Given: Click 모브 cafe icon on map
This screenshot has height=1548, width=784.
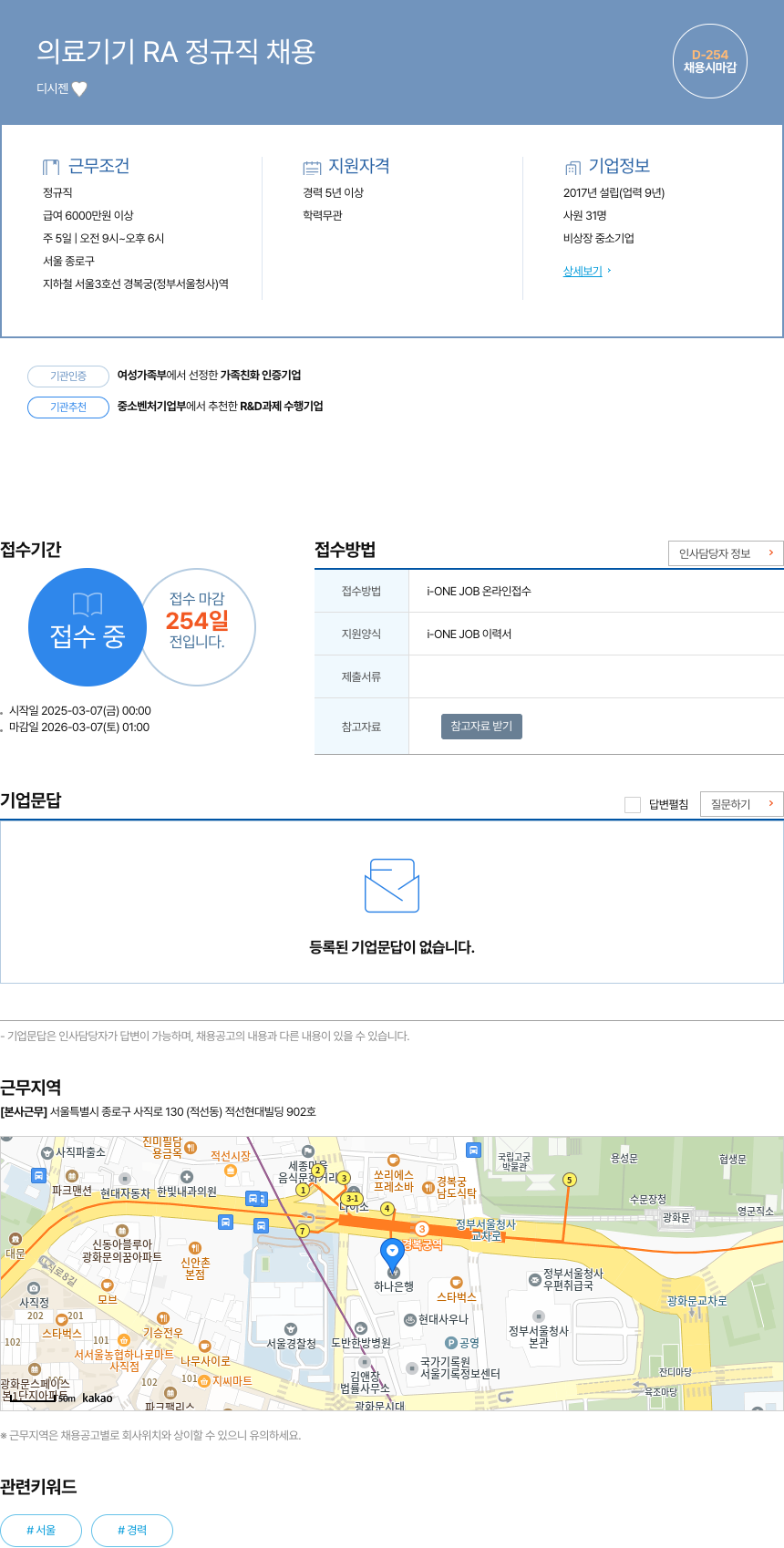Looking at the screenshot, I should pos(108,1285).
